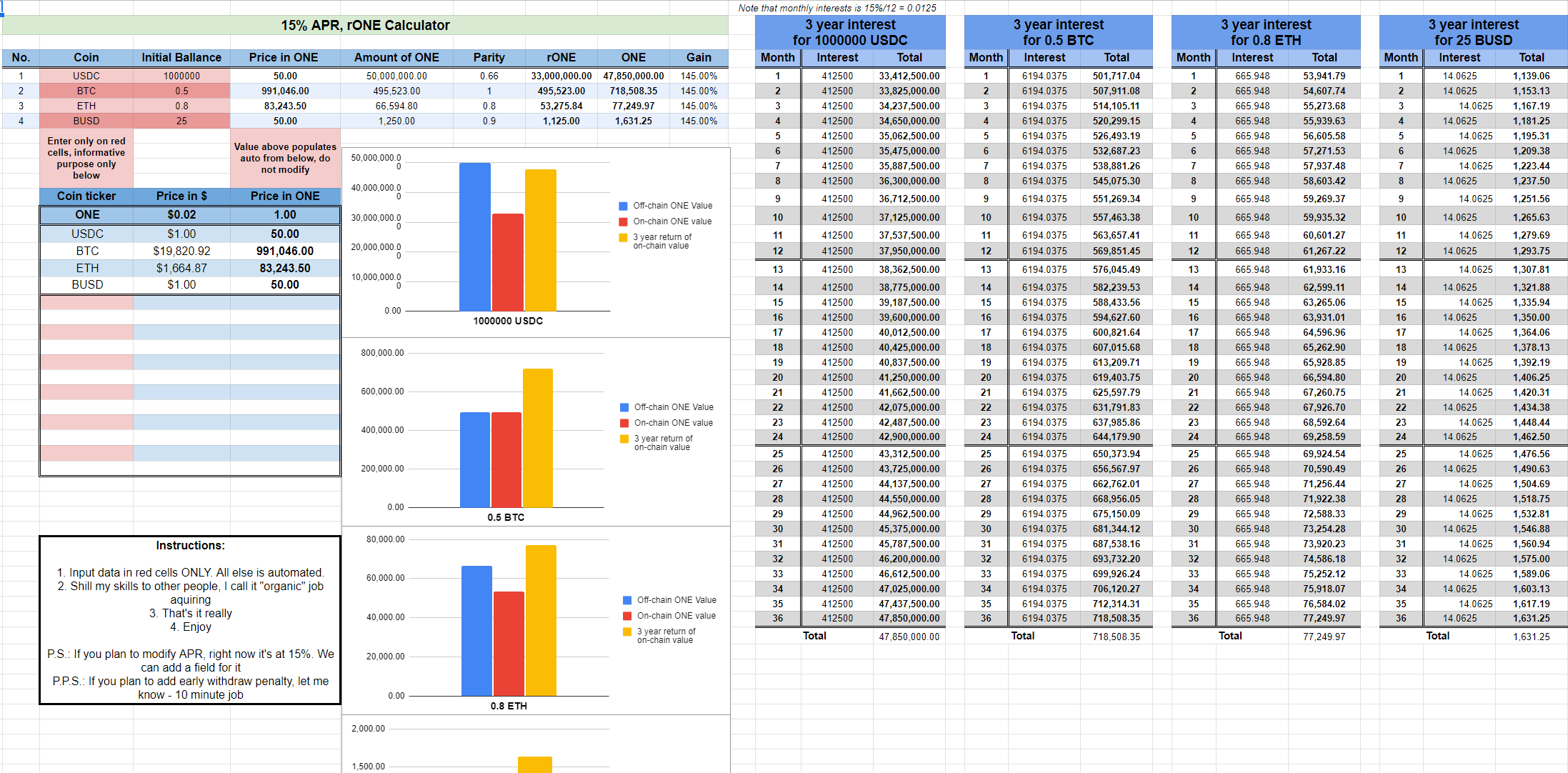Click the blue bar in the 1000000 USDC chart
This screenshot has width=1568, height=773.
[475, 236]
